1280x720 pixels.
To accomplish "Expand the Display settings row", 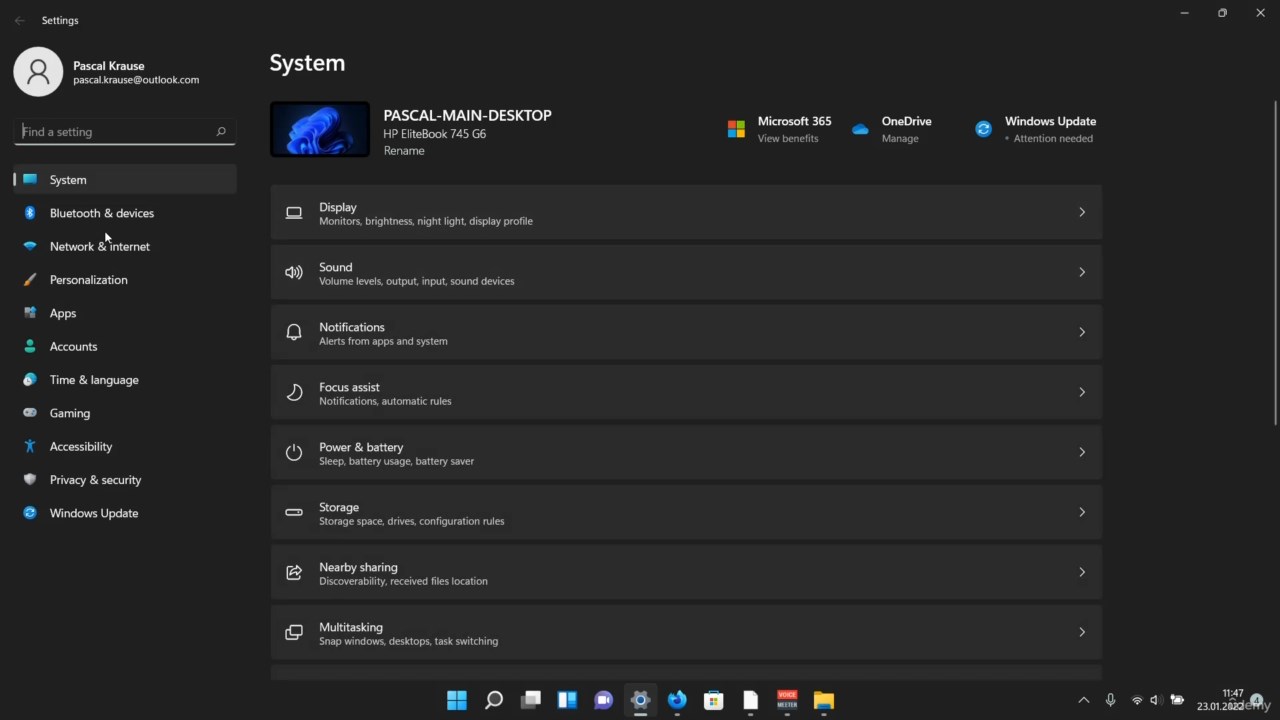I will click(x=685, y=212).
